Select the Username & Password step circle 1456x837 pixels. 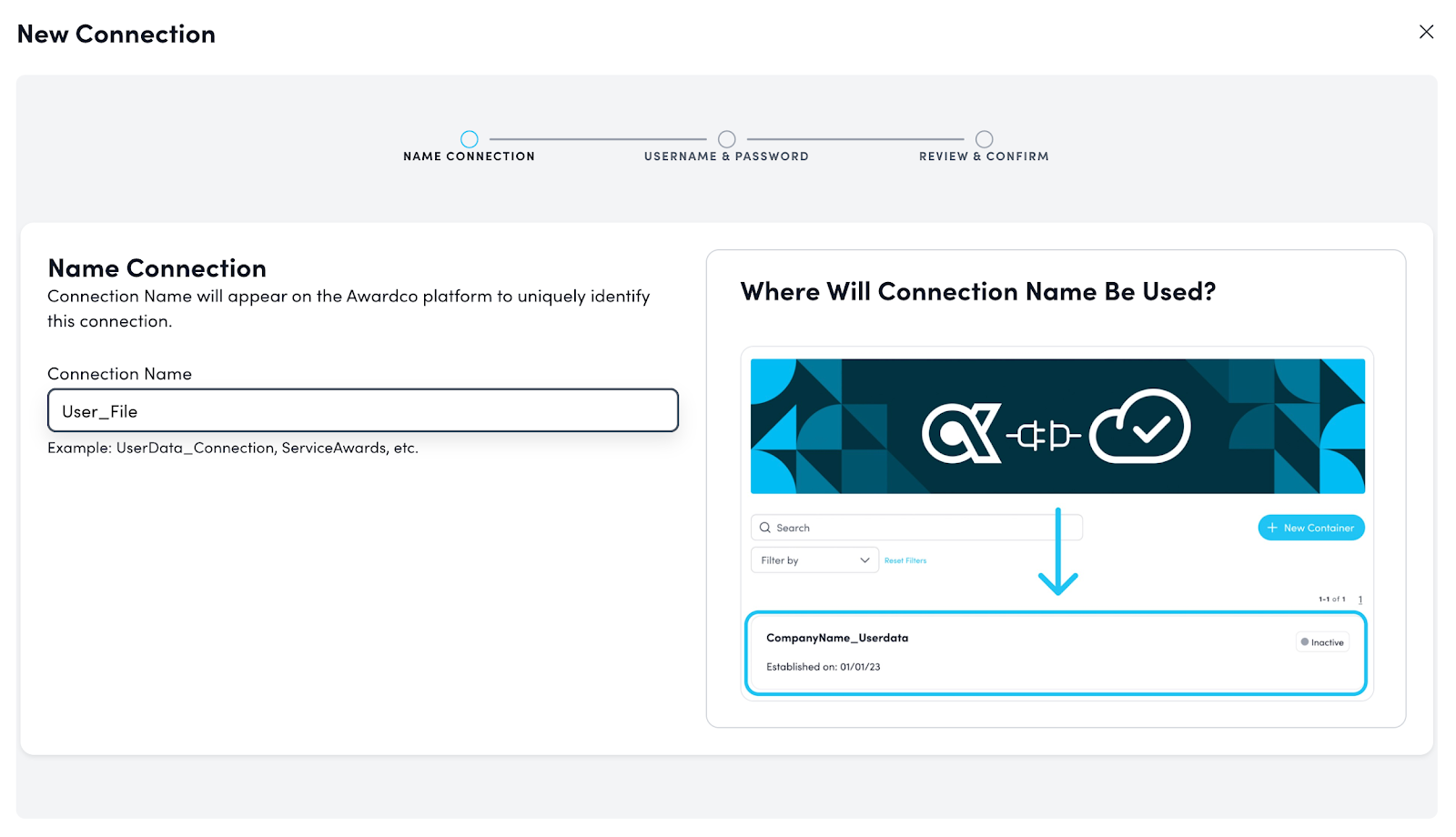point(726,139)
